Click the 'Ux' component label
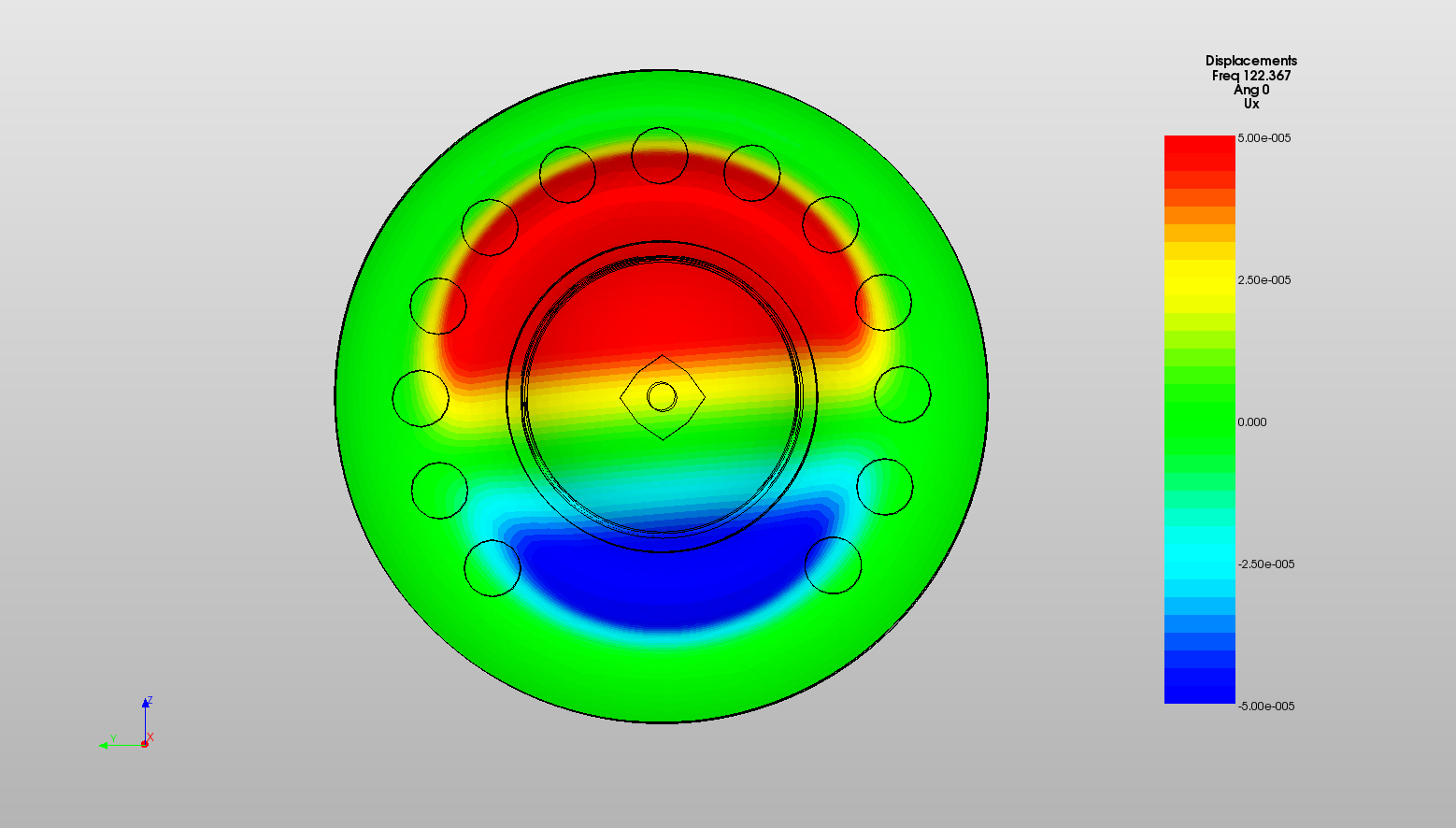This screenshot has width=1456, height=828. [1250, 104]
